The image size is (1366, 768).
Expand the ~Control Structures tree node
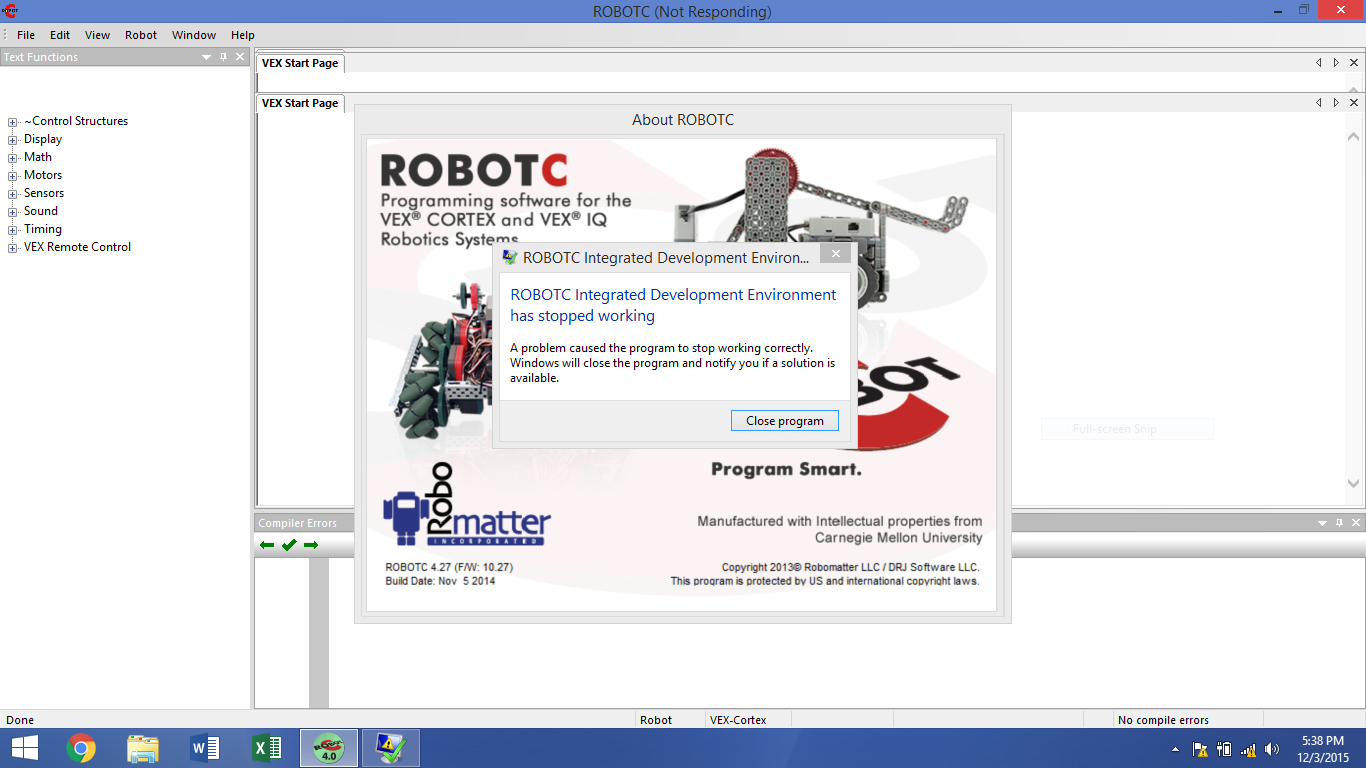(x=13, y=122)
